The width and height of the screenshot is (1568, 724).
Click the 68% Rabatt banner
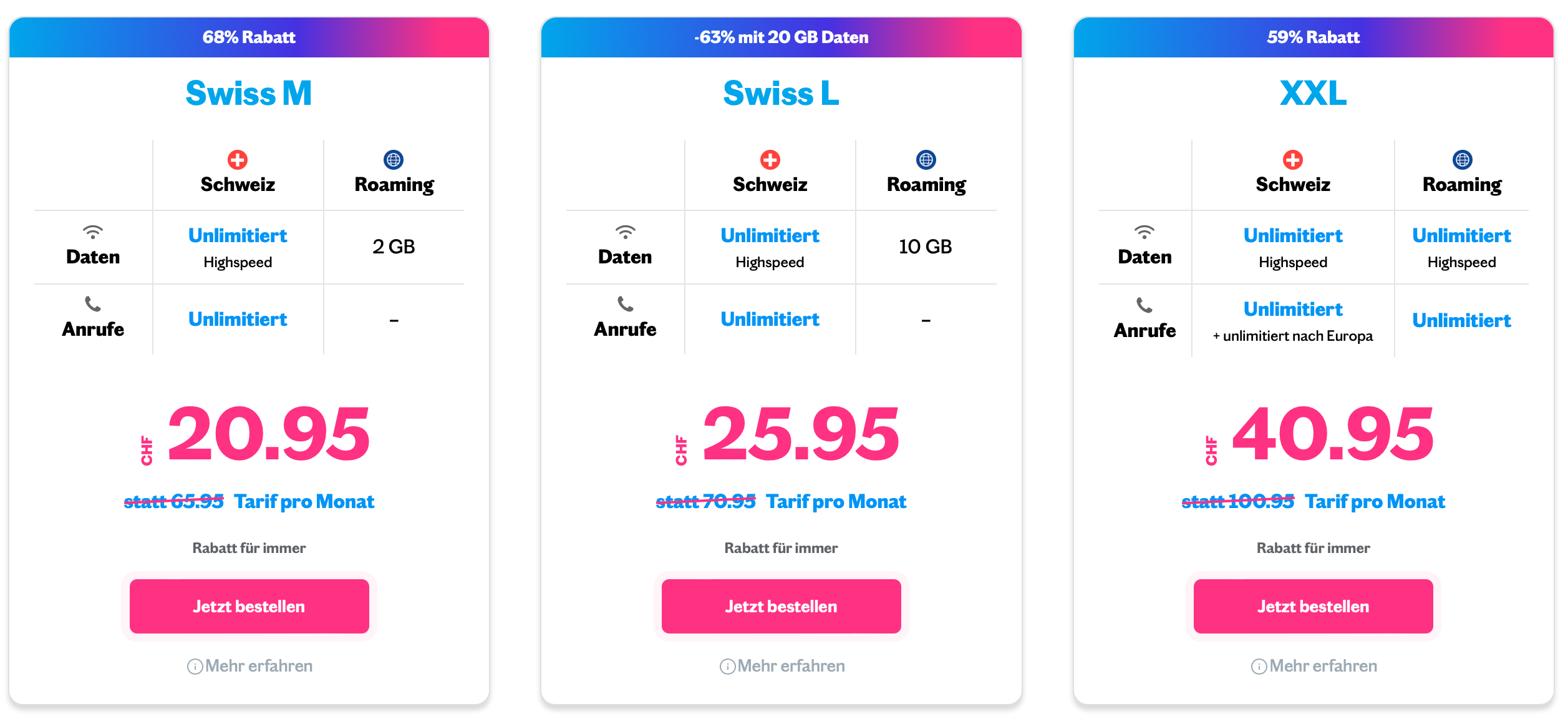249,37
